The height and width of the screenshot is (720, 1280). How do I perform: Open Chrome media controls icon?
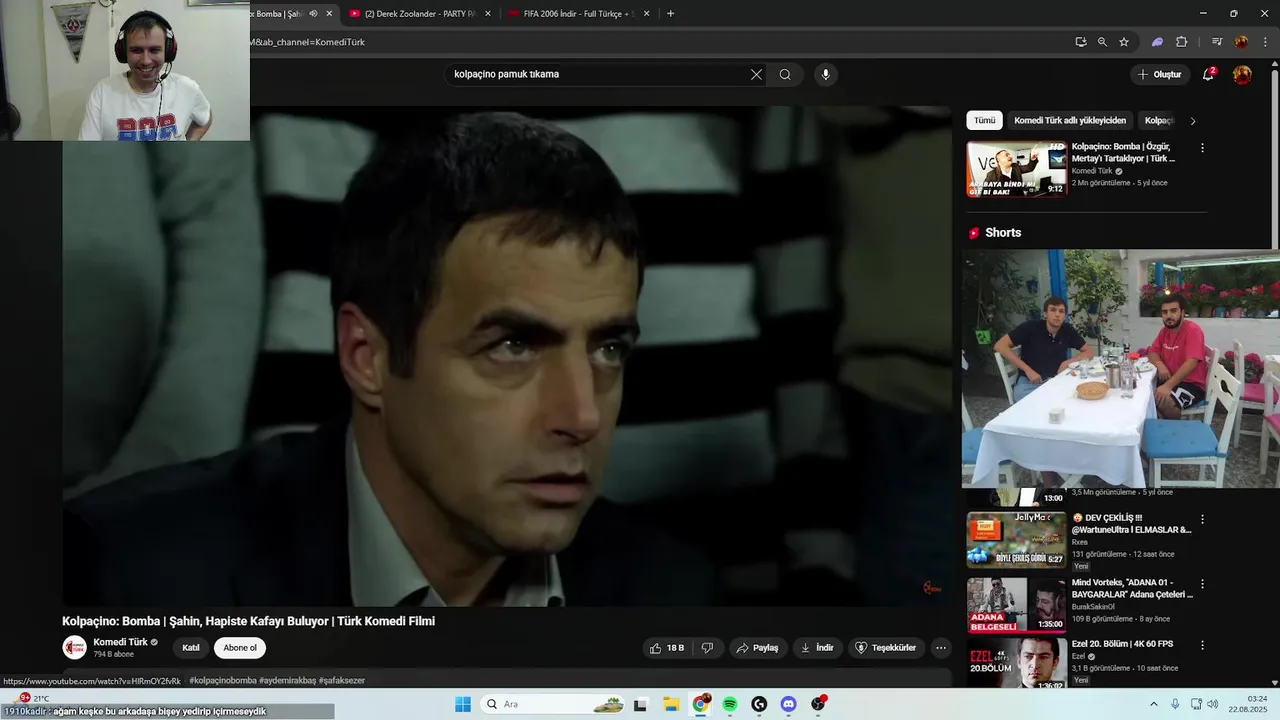[1217, 42]
